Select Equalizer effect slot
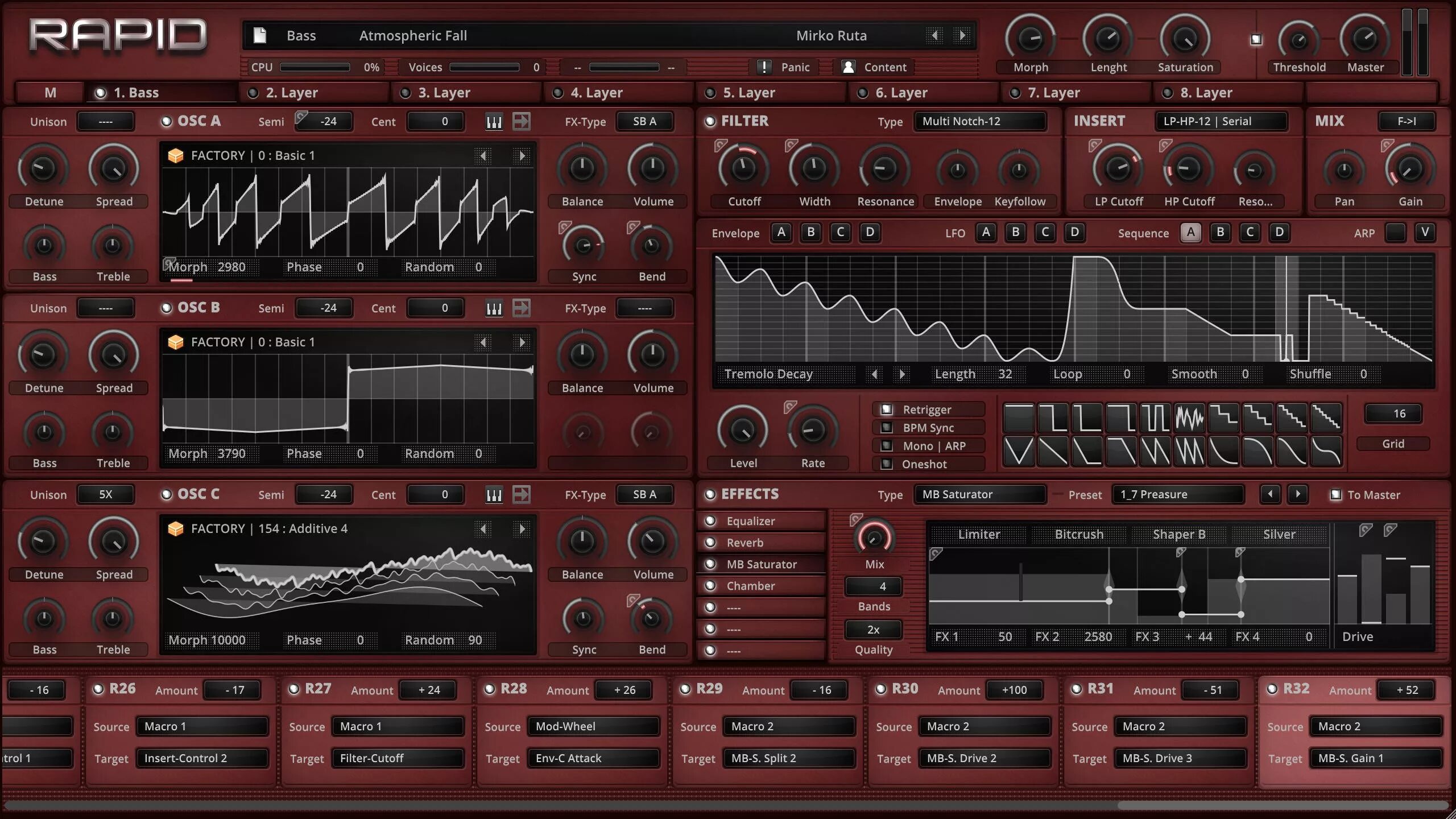Image resolution: width=1456 pixels, height=819 pixels. pos(762,521)
